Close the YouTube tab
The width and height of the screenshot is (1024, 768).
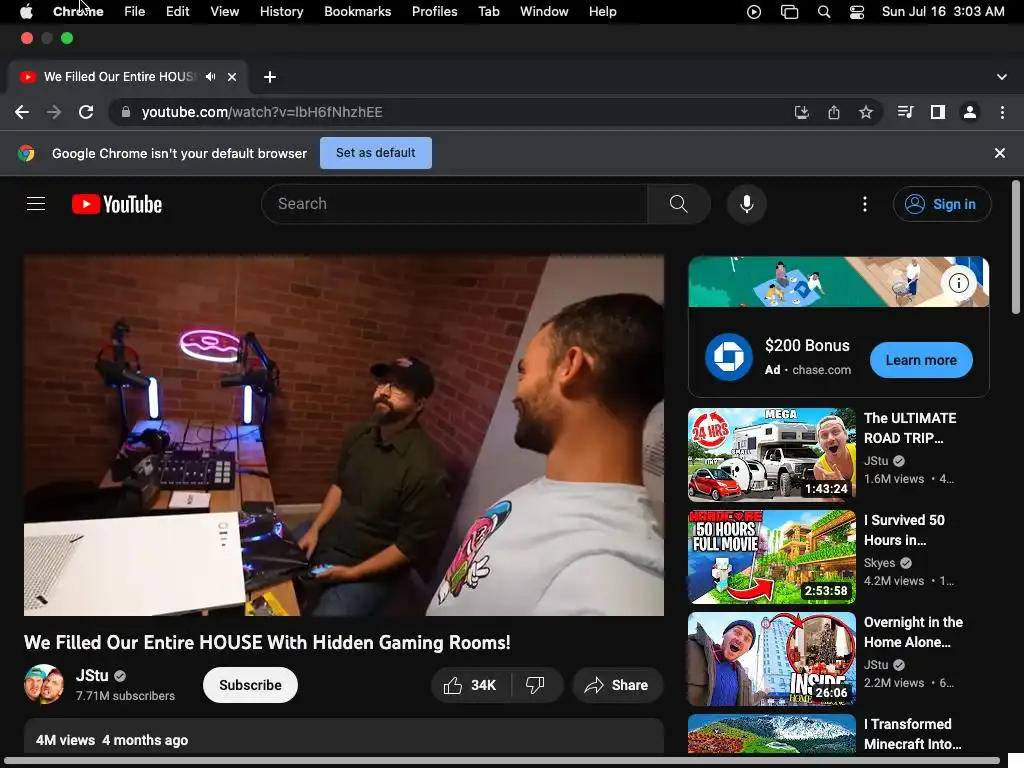[232, 77]
